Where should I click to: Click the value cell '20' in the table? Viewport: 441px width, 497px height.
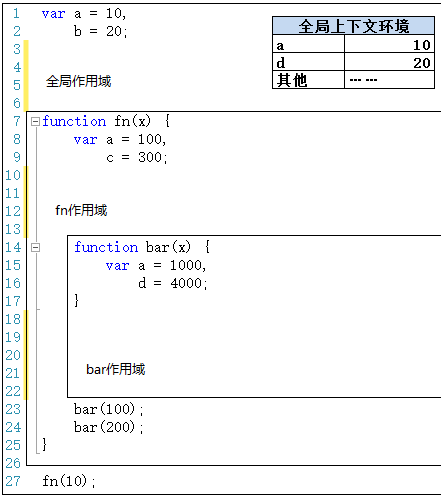click(x=389, y=62)
